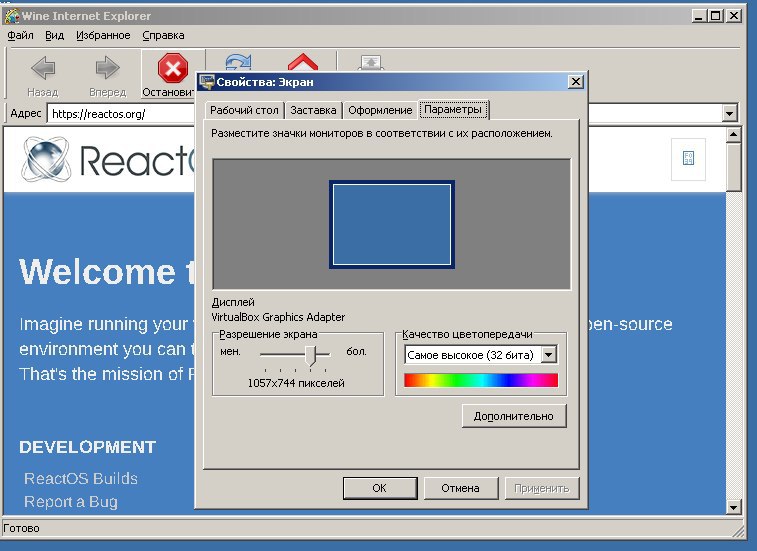Open the Вид menu

click(x=55, y=35)
